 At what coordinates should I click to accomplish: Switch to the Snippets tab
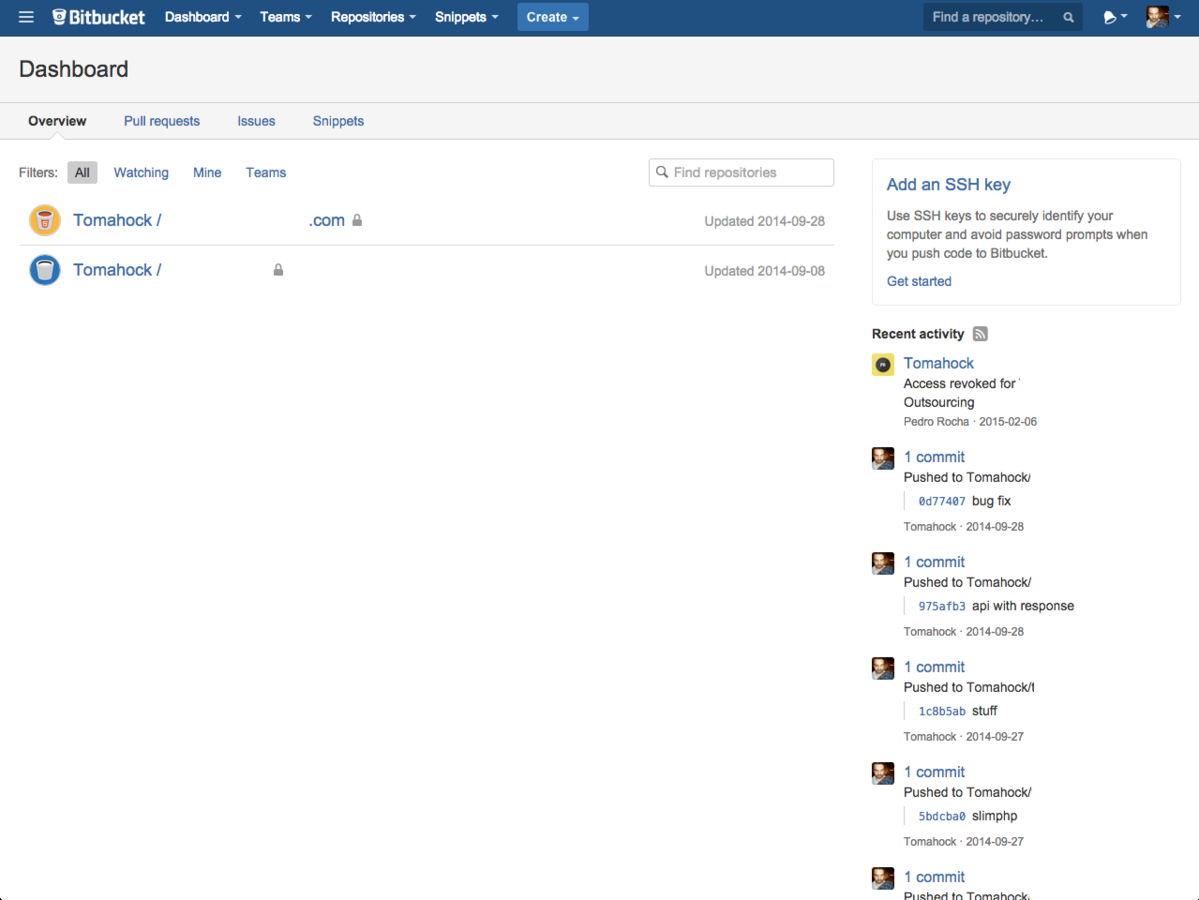338,121
